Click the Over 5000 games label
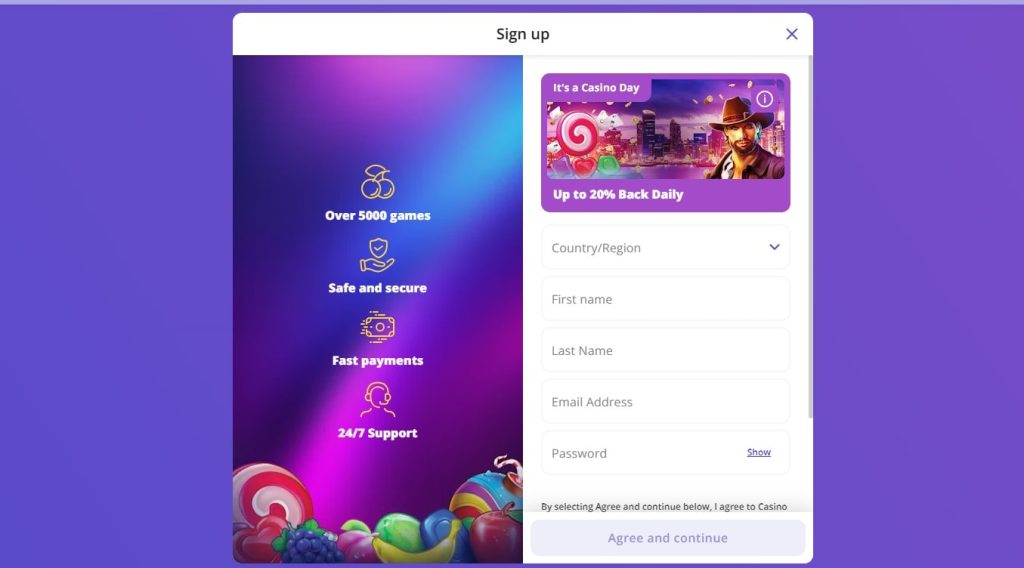Viewport: 1024px width, 568px height. tap(377, 215)
